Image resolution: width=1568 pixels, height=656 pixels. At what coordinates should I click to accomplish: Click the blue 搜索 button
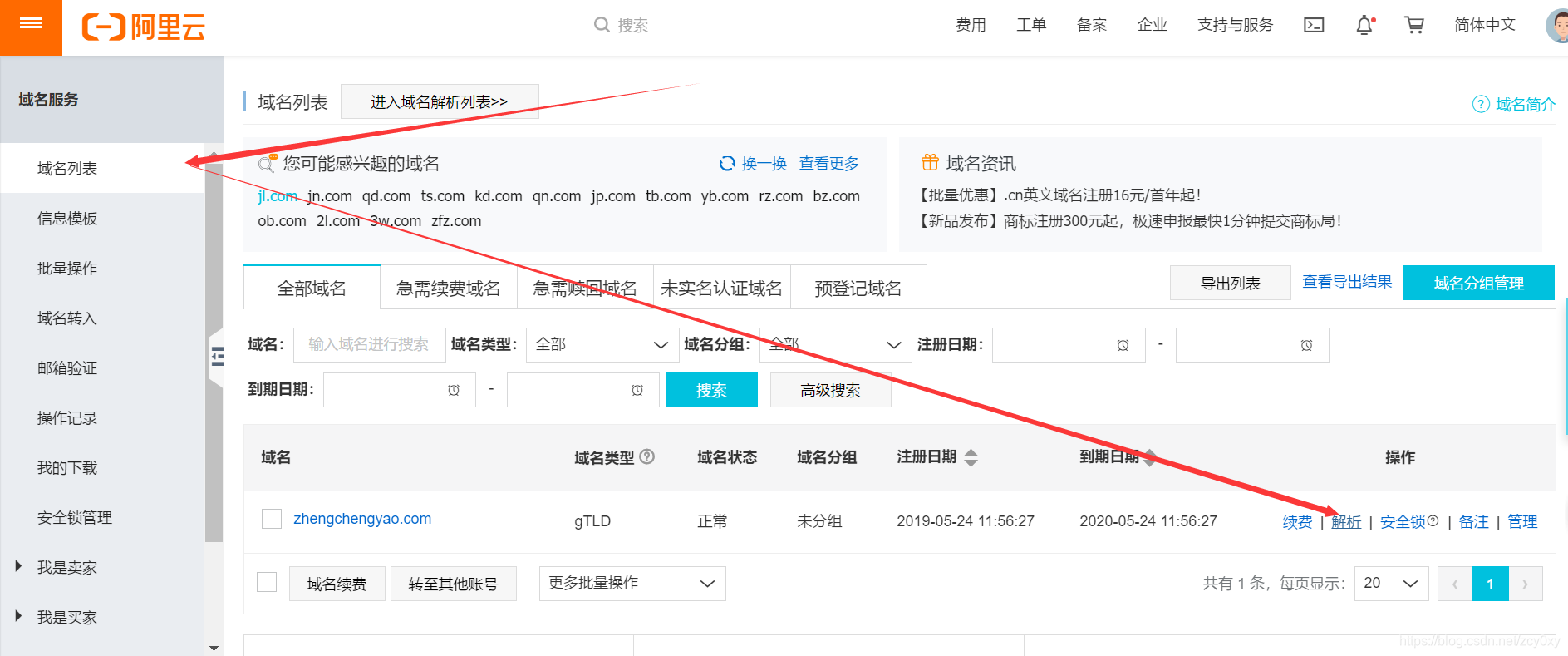tap(712, 390)
